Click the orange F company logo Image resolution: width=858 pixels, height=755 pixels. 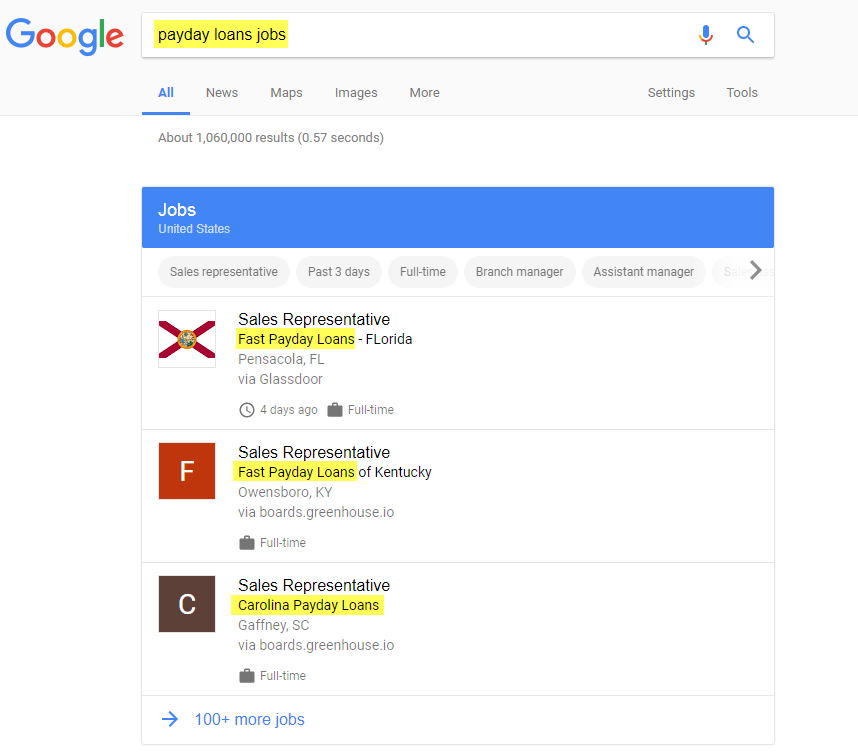point(187,471)
